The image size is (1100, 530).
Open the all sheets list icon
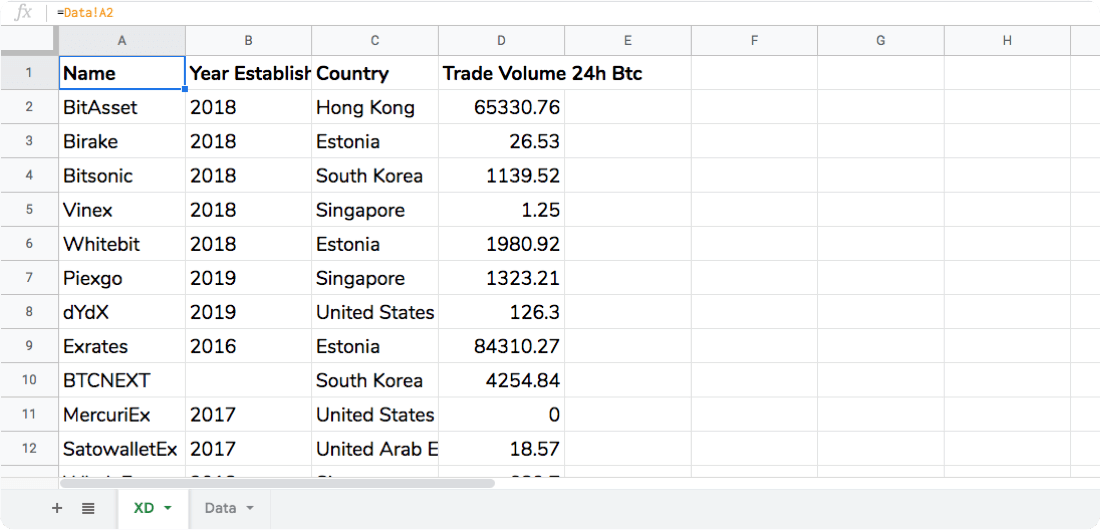coord(88,508)
